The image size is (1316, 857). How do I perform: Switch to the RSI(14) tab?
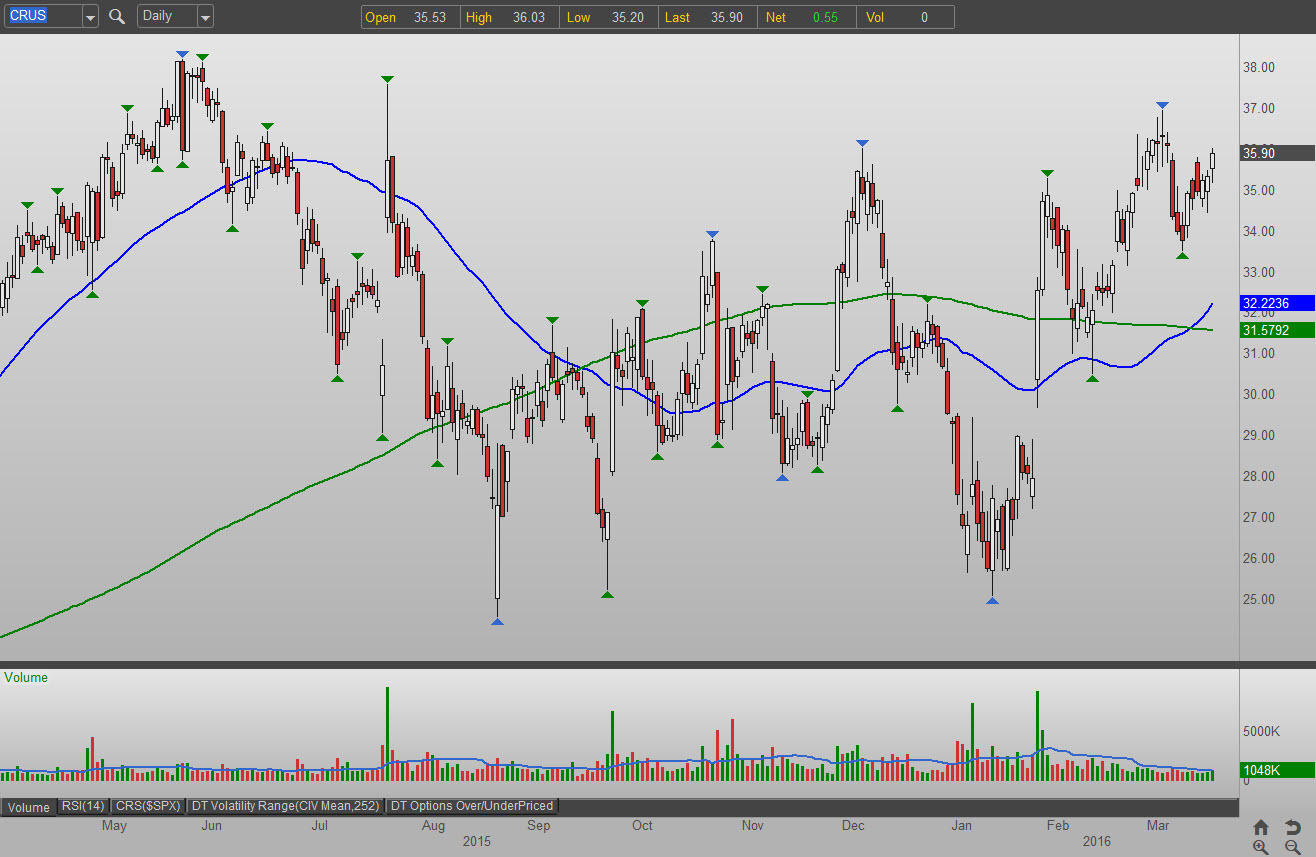pyautogui.click(x=83, y=806)
